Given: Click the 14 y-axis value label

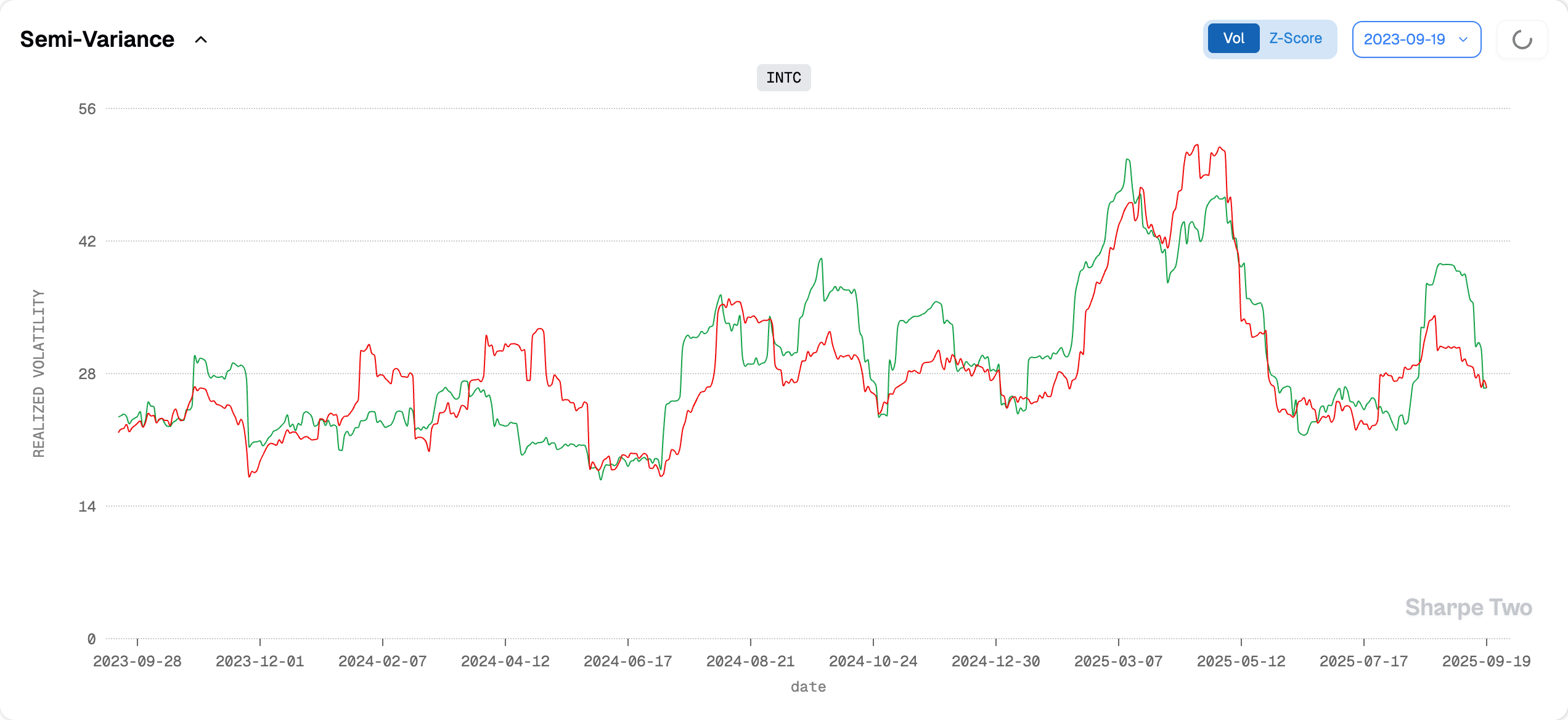Looking at the screenshot, I should click(87, 507).
